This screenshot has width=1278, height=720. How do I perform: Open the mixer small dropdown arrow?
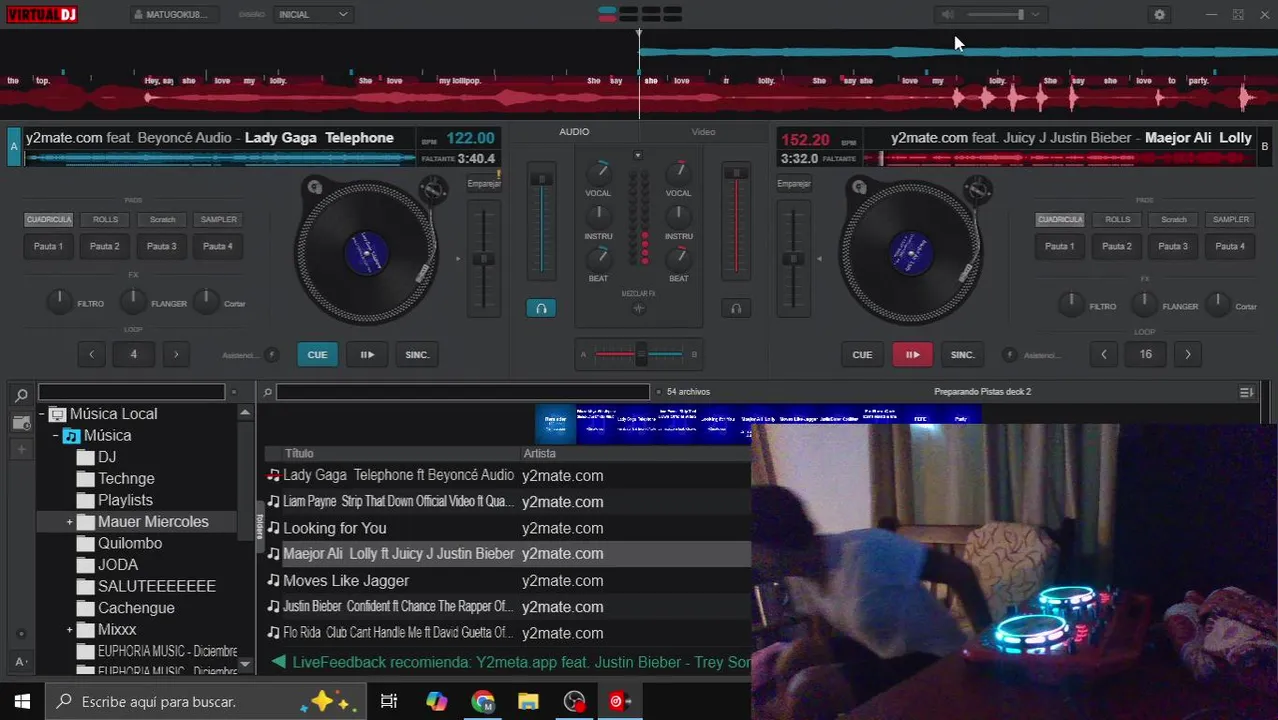coord(638,155)
